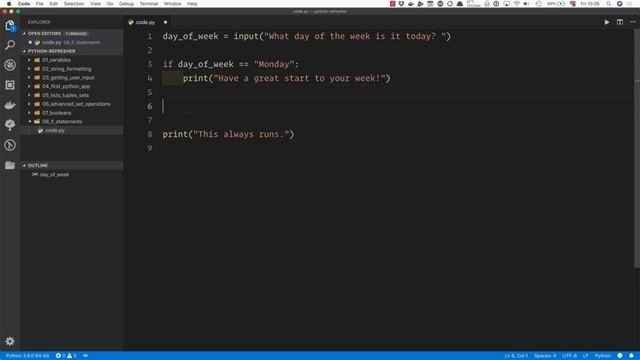This screenshot has width=640, height=360.
Task: Click Ln, Col cursor position indicator
Action: pyautogui.click(x=516, y=356)
